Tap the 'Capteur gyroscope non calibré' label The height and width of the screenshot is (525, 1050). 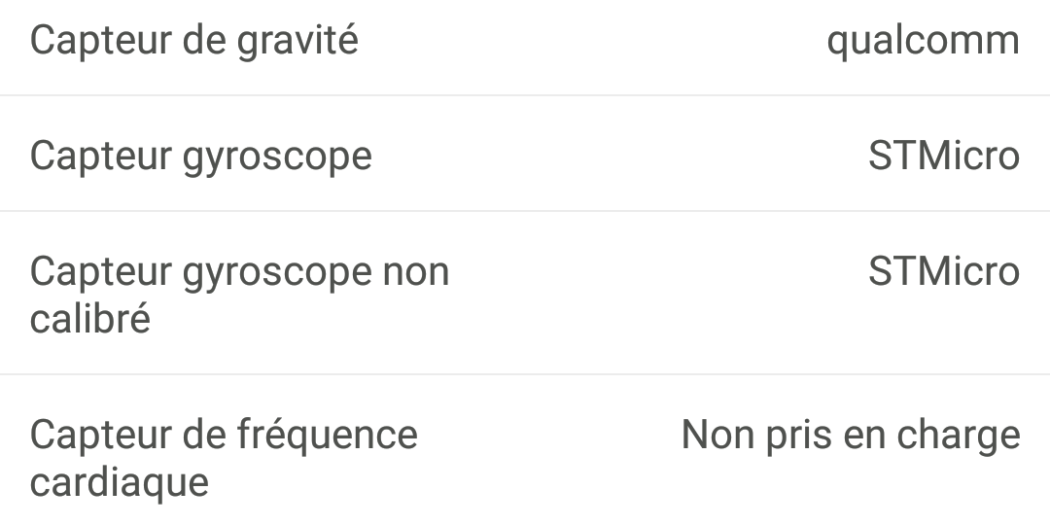point(239,295)
